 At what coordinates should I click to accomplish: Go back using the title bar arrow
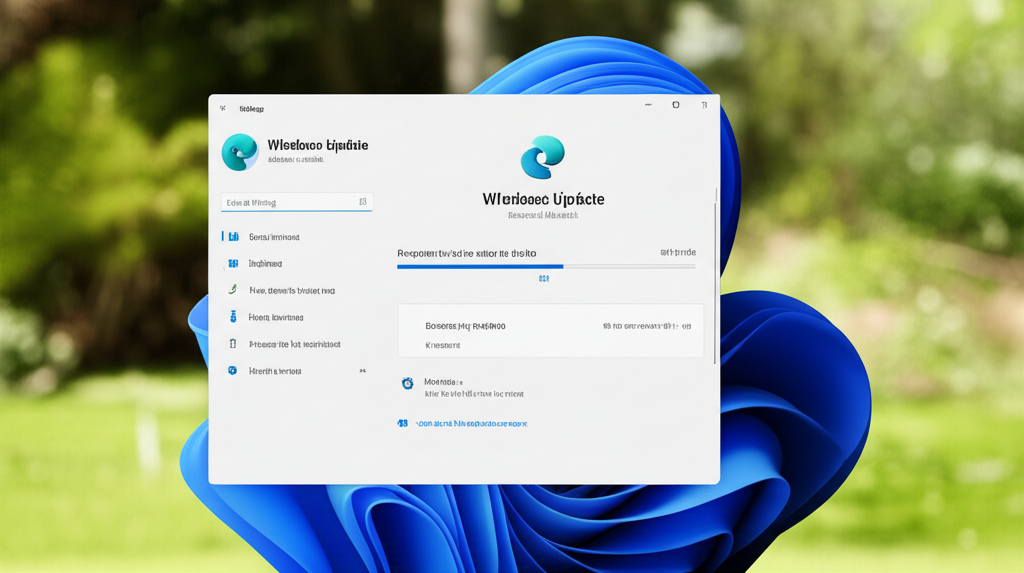pyautogui.click(x=222, y=107)
